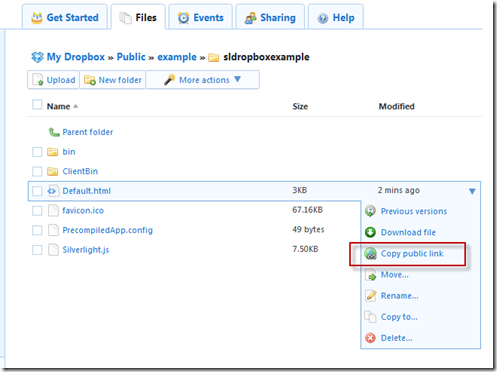Collapse the Default.html row action arrow
Screen dimensions: 497x372
(472, 191)
